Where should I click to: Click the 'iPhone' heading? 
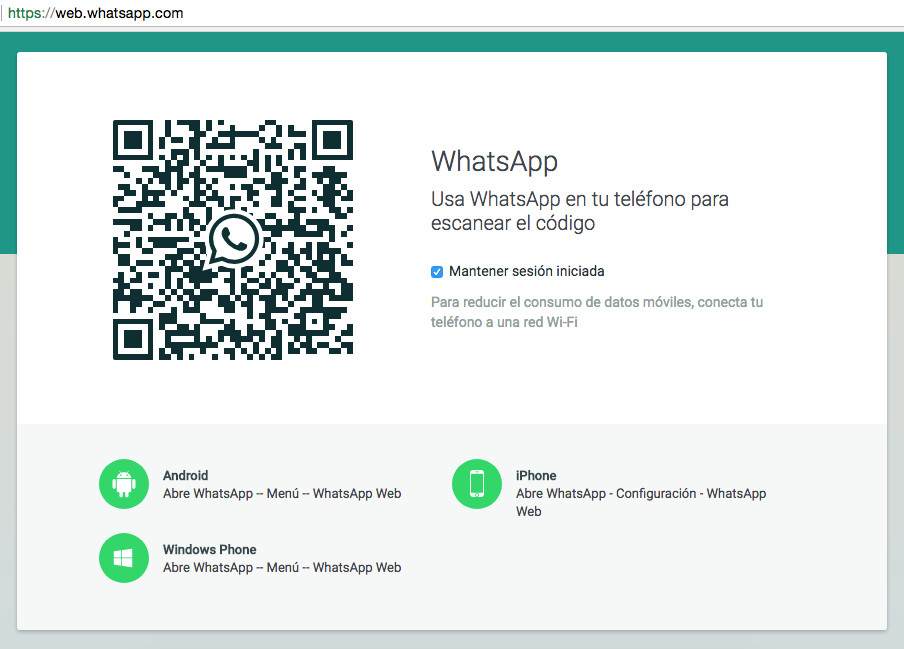[x=536, y=476]
